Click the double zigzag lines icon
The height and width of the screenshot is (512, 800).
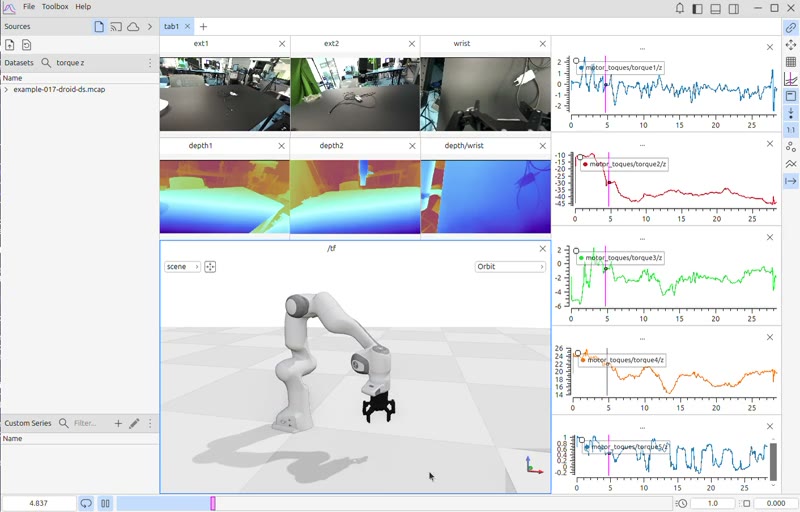tap(791, 164)
